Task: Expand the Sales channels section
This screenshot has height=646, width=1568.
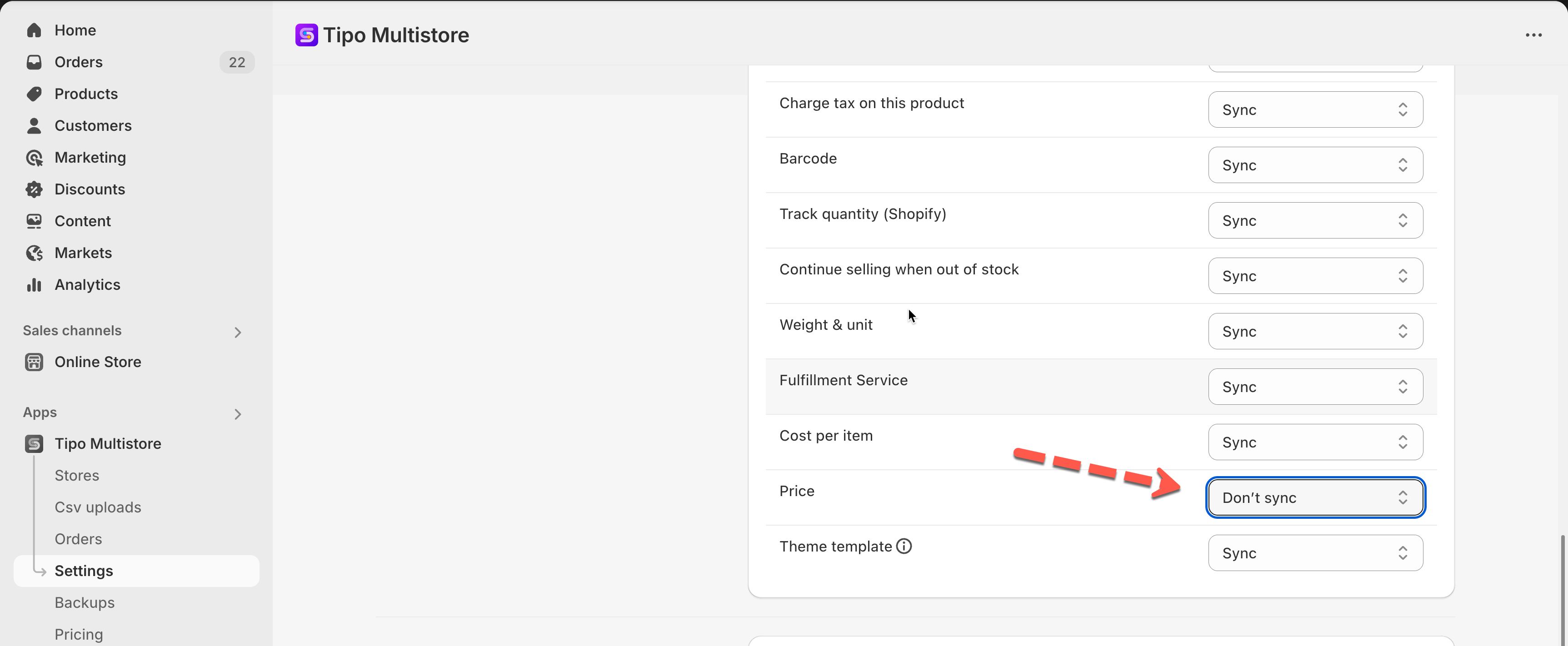Action: (238, 332)
